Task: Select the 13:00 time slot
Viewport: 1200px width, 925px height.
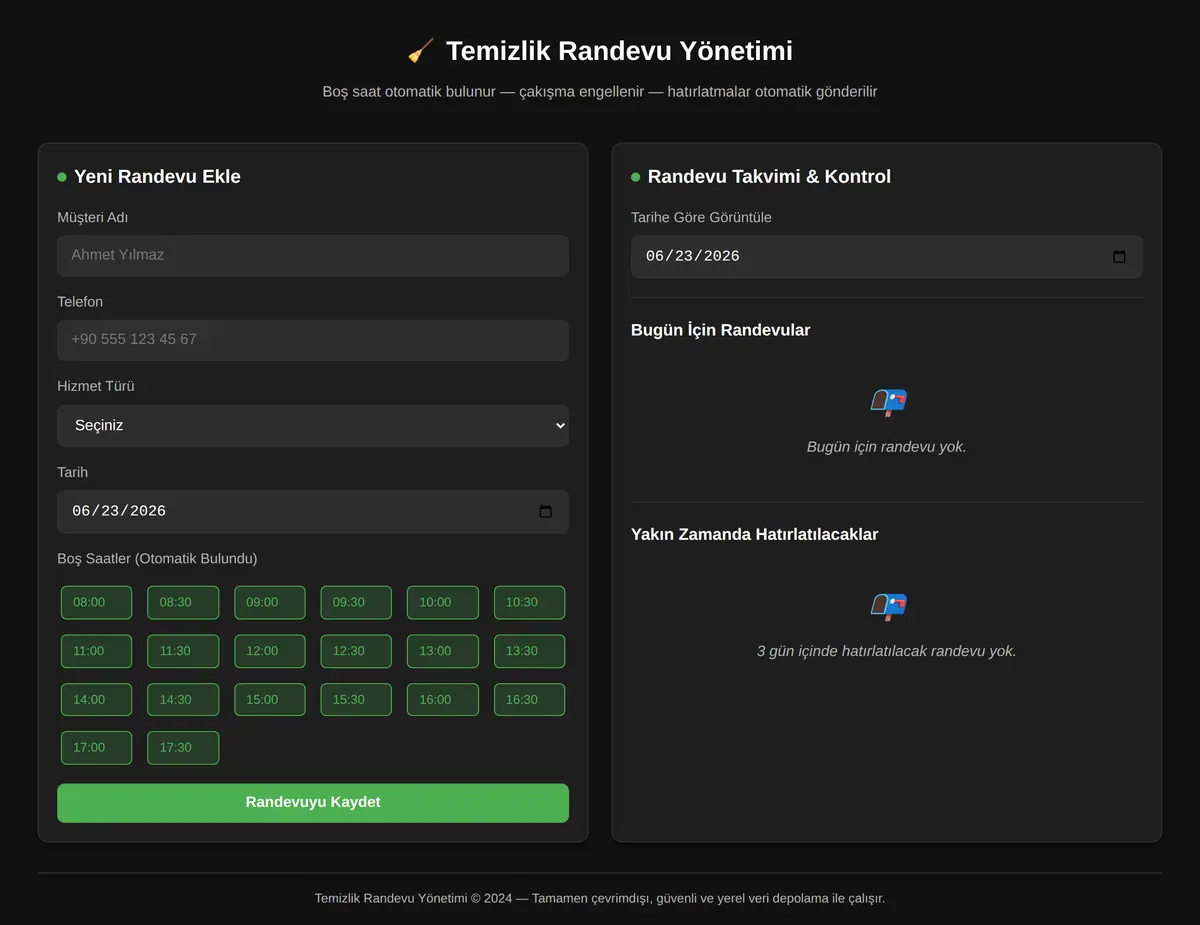Action: [443, 651]
